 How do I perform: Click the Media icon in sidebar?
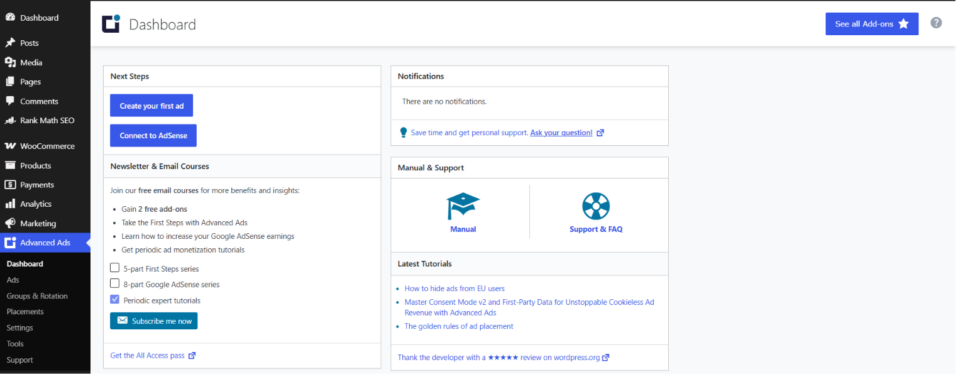pos(10,62)
